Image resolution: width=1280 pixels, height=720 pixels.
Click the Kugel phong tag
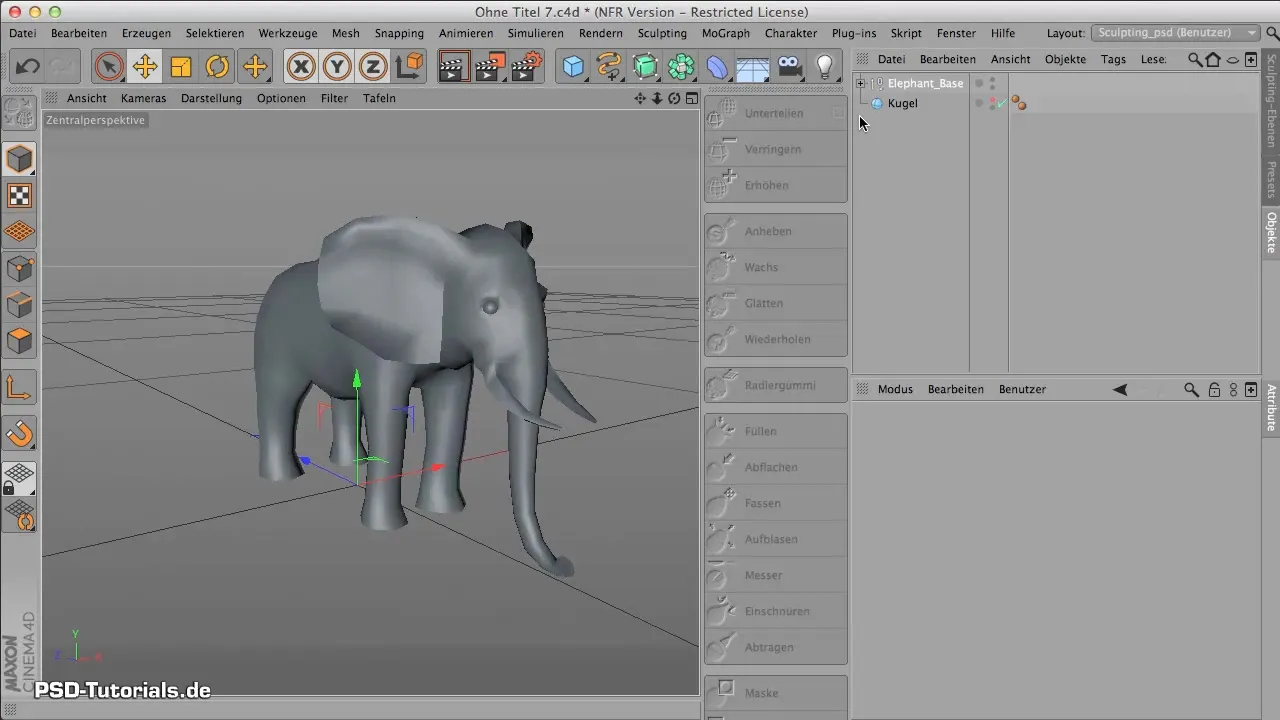[1019, 103]
